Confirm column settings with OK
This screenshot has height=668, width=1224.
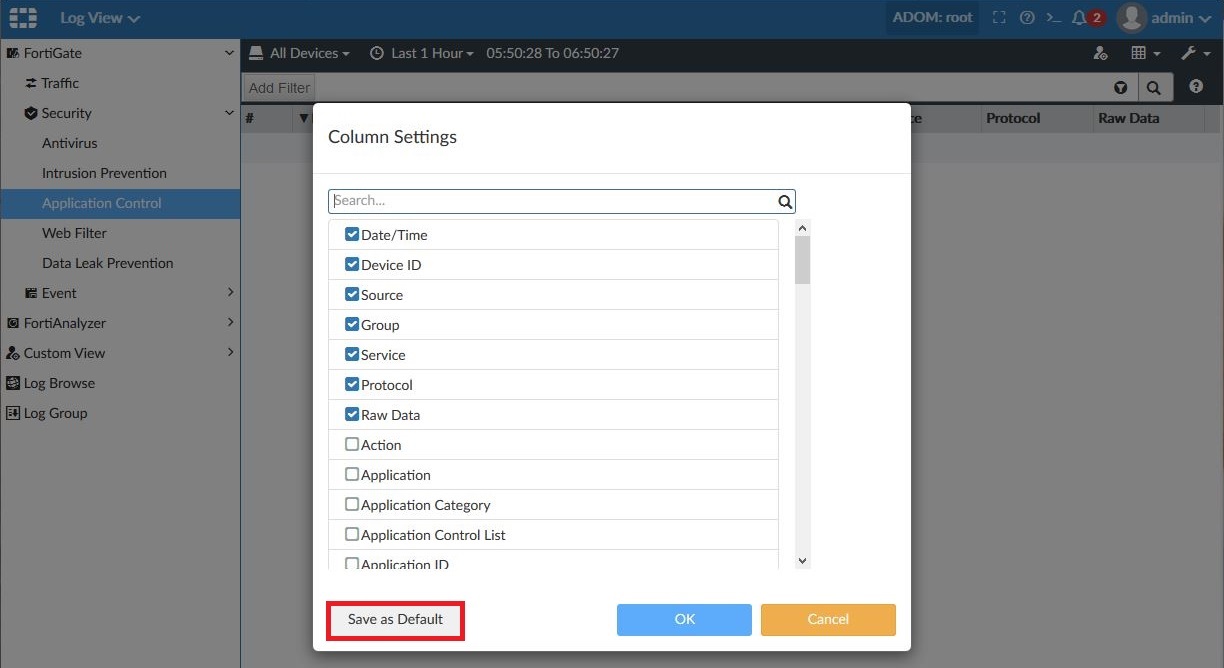[x=684, y=619]
